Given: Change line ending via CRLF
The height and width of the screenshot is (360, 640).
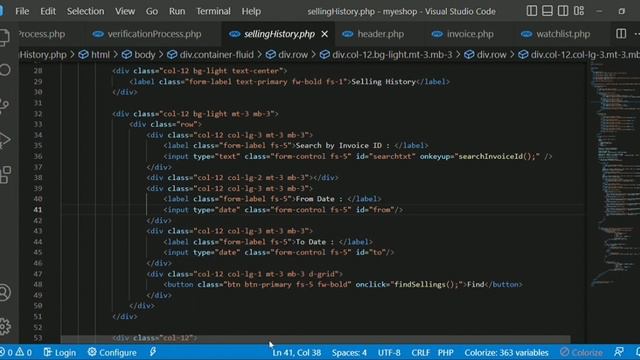Looking at the screenshot, I should [x=420, y=352].
